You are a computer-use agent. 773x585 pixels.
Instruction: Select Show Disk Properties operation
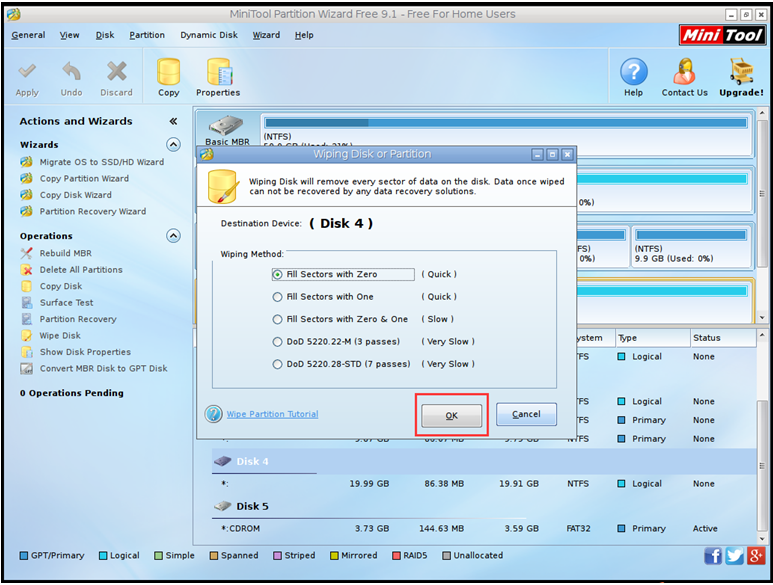(x=85, y=352)
